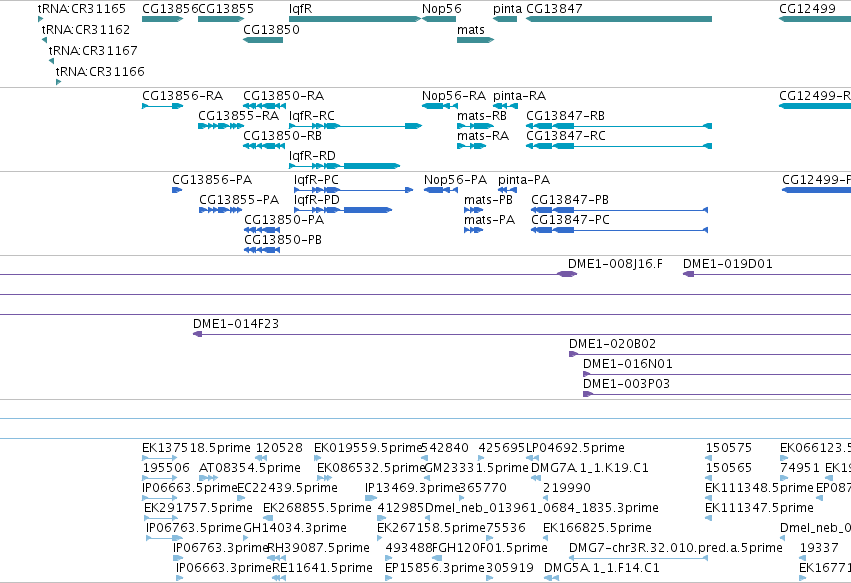Select IqfR-PD protein label
The width and height of the screenshot is (851, 583).
(x=317, y=200)
